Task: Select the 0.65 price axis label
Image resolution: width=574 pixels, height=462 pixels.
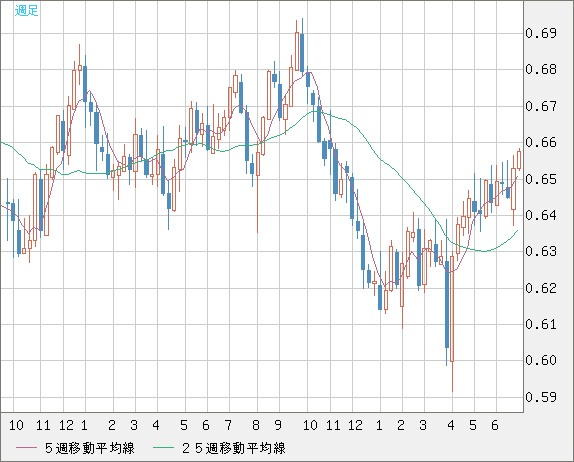Action: [x=541, y=179]
